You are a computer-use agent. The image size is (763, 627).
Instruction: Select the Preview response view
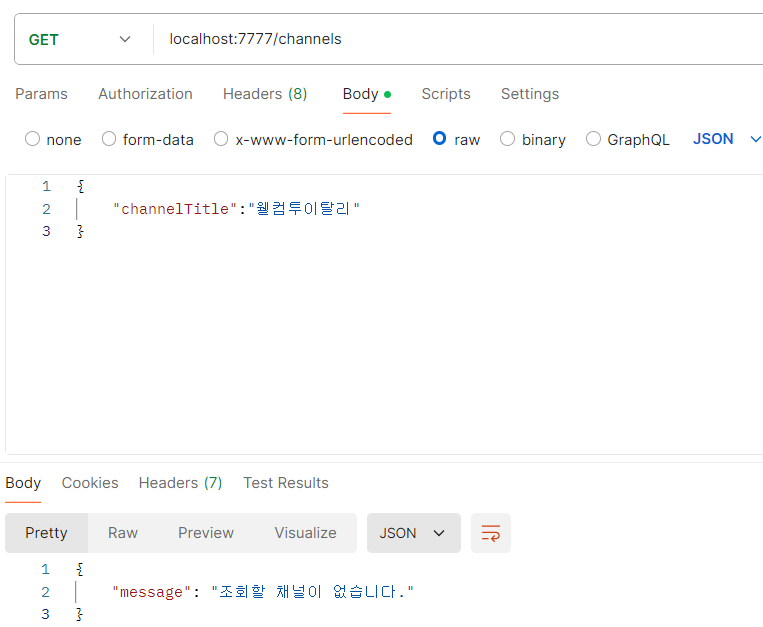point(206,533)
